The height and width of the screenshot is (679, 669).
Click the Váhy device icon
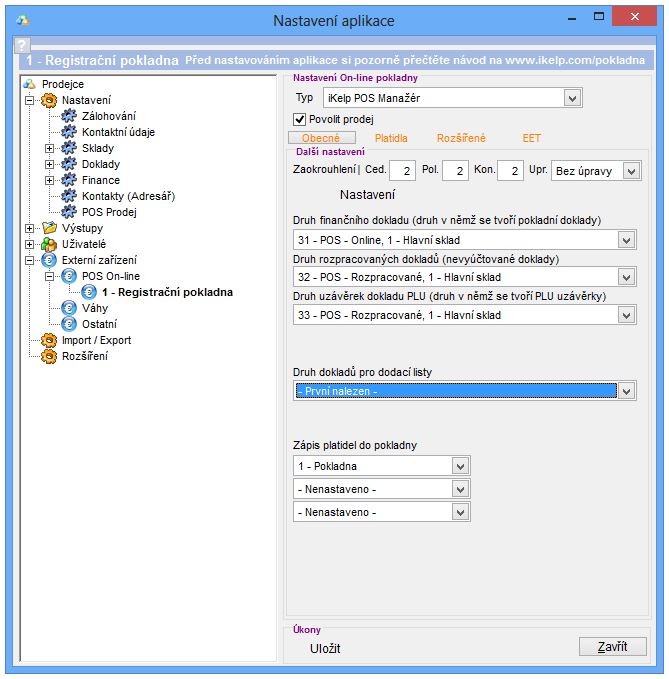pos(69,308)
